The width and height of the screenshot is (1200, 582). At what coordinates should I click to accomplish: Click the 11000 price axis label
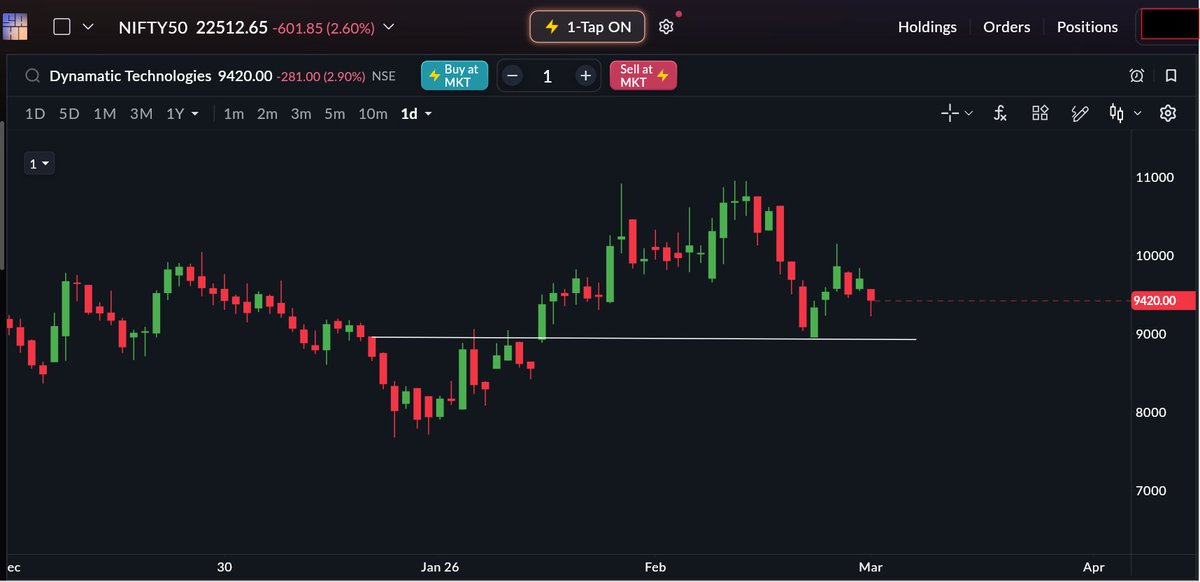pos(1153,177)
